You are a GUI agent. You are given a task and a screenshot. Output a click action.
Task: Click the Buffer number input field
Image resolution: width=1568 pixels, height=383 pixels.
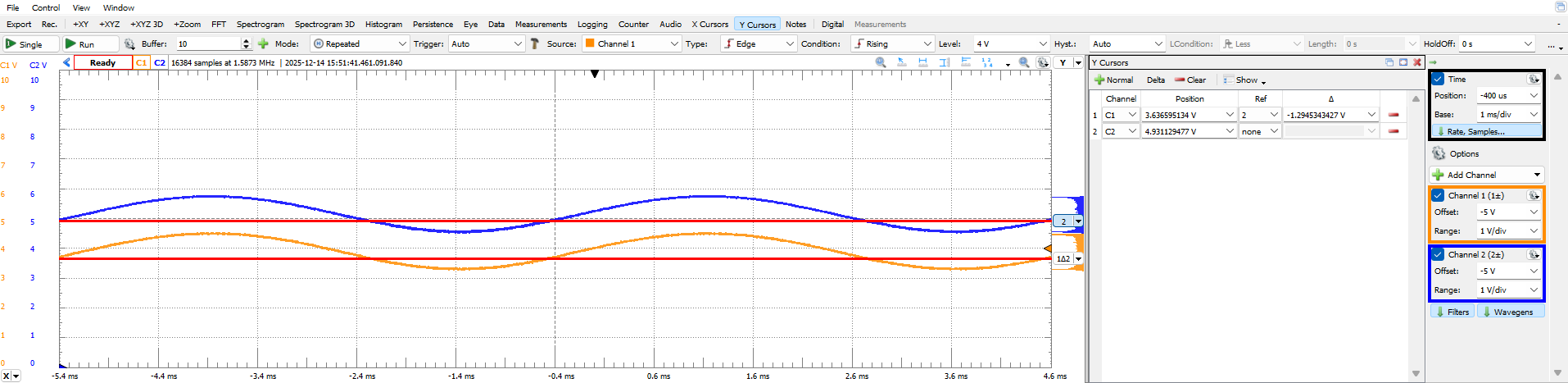(x=208, y=44)
